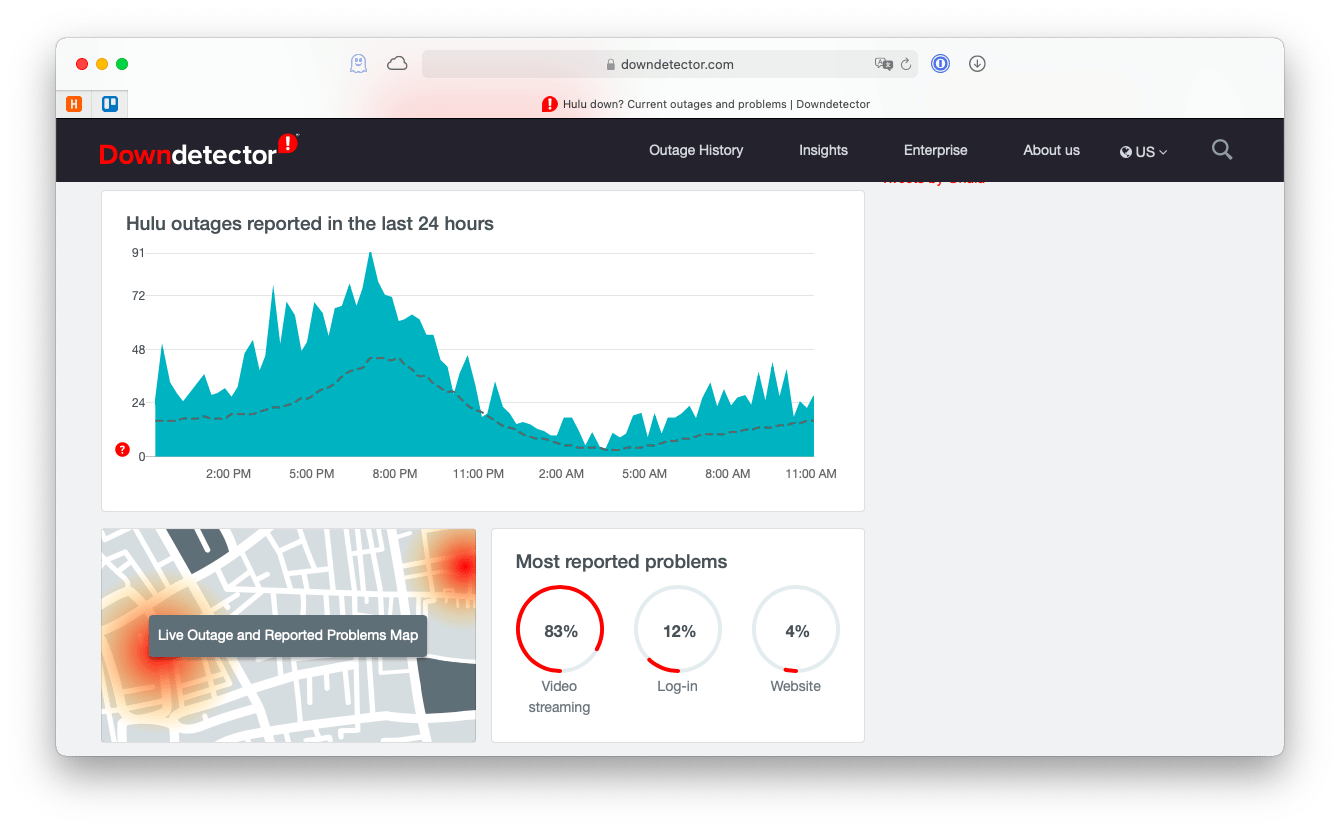Open the site search magnifier icon
This screenshot has height=830, width=1340.
tap(1222, 150)
